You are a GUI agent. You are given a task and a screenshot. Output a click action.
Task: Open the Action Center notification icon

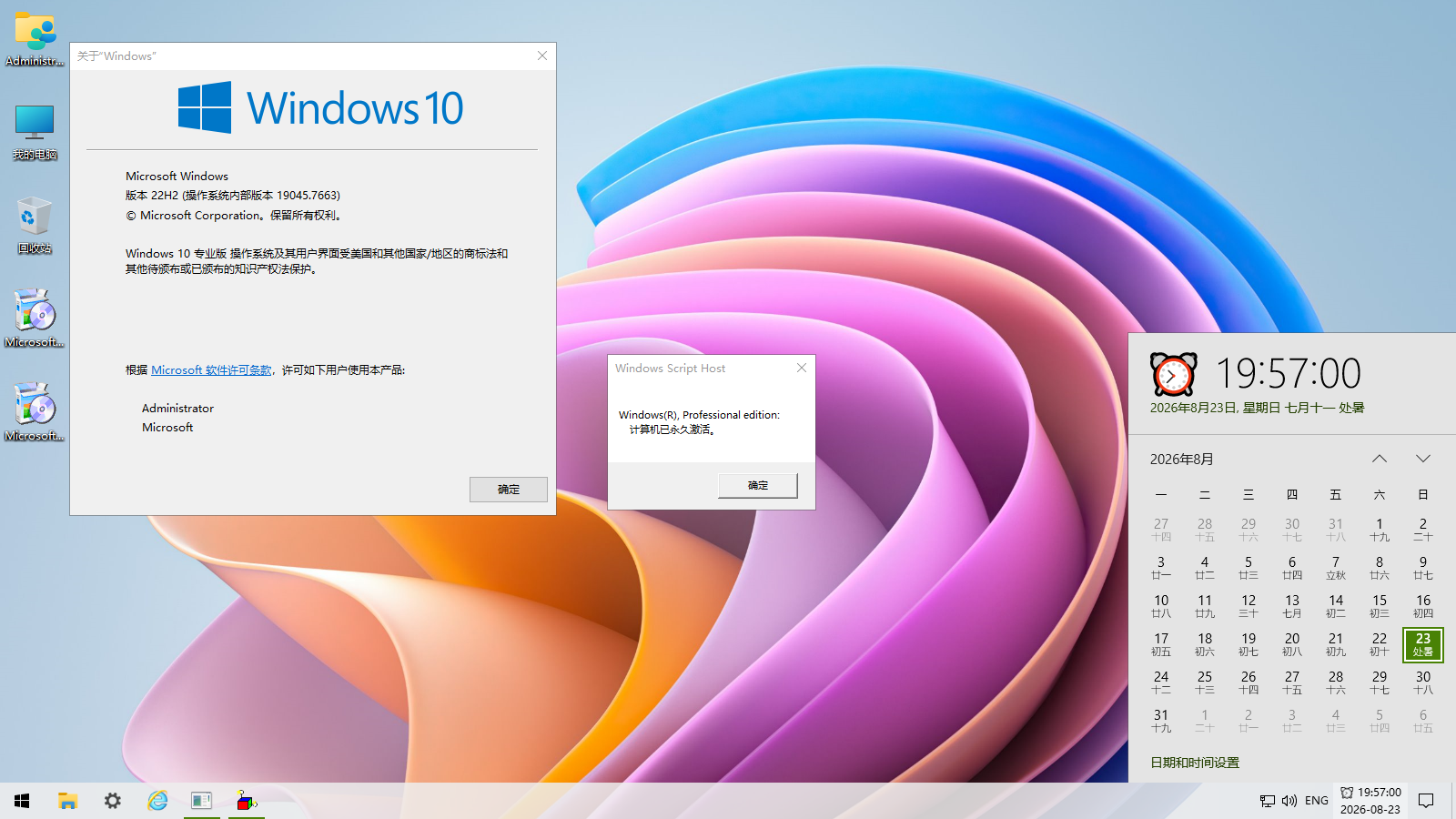(1426, 801)
